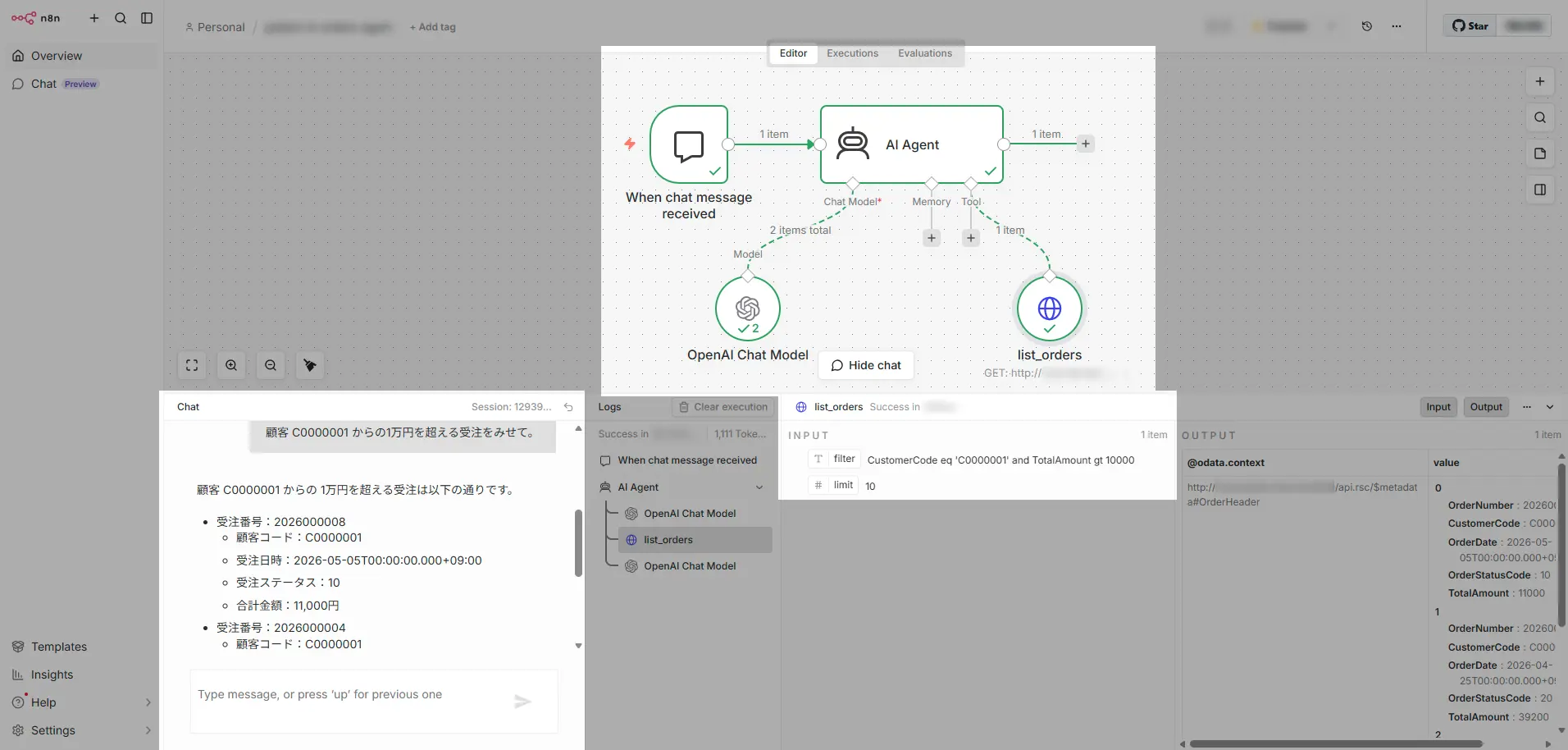Click the Session ID text
The height and width of the screenshot is (750, 1568).
pyautogui.click(x=511, y=407)
